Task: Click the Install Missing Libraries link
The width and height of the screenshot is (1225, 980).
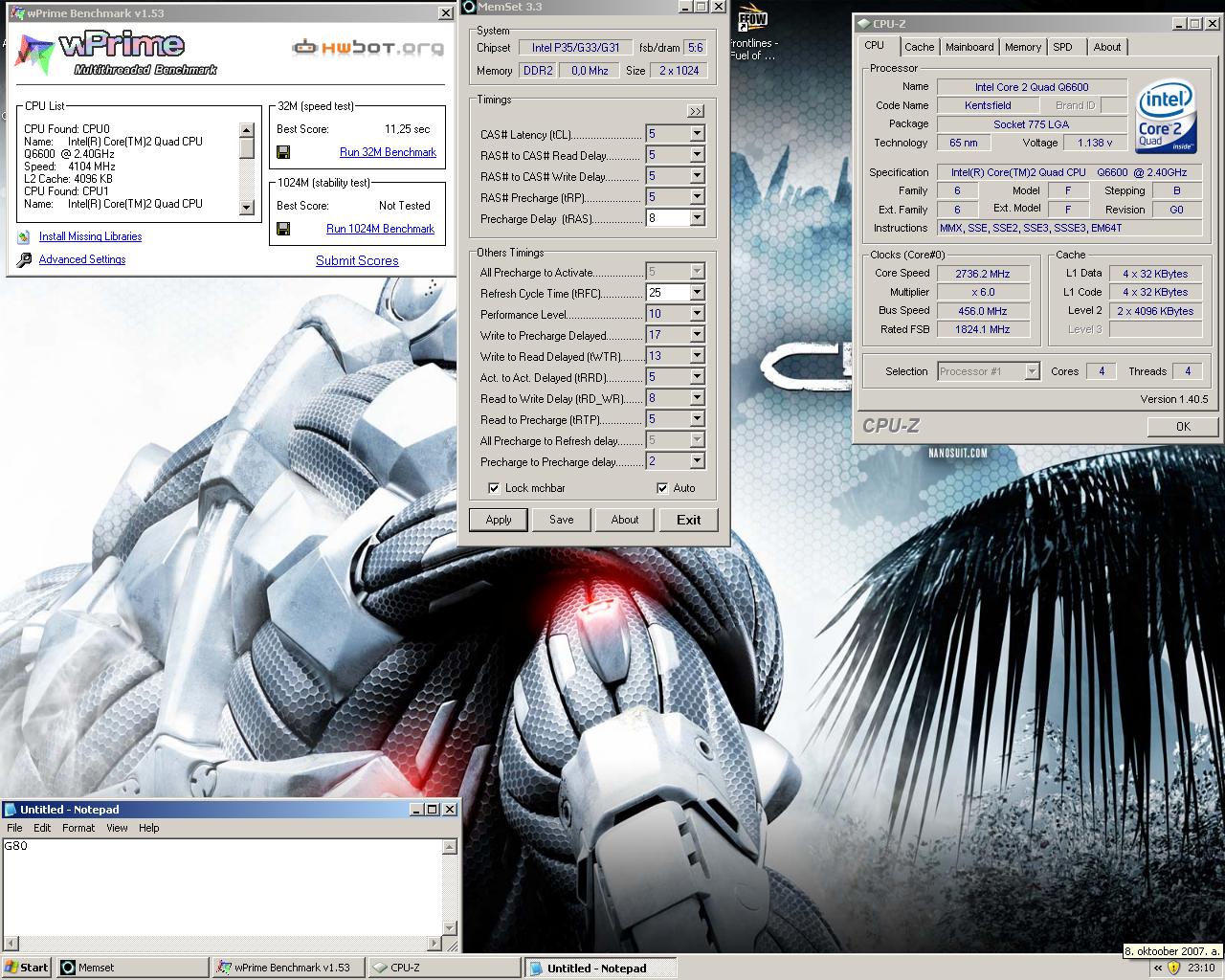Action: pos(90,236)
